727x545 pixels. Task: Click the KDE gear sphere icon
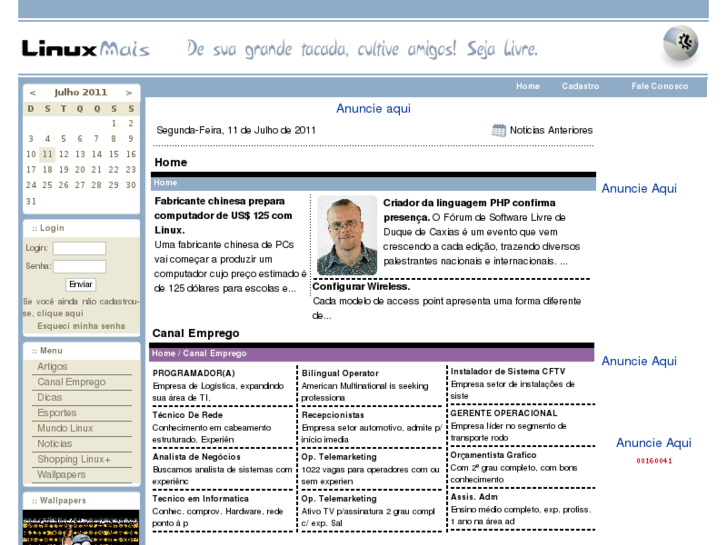tap(680, 44)
